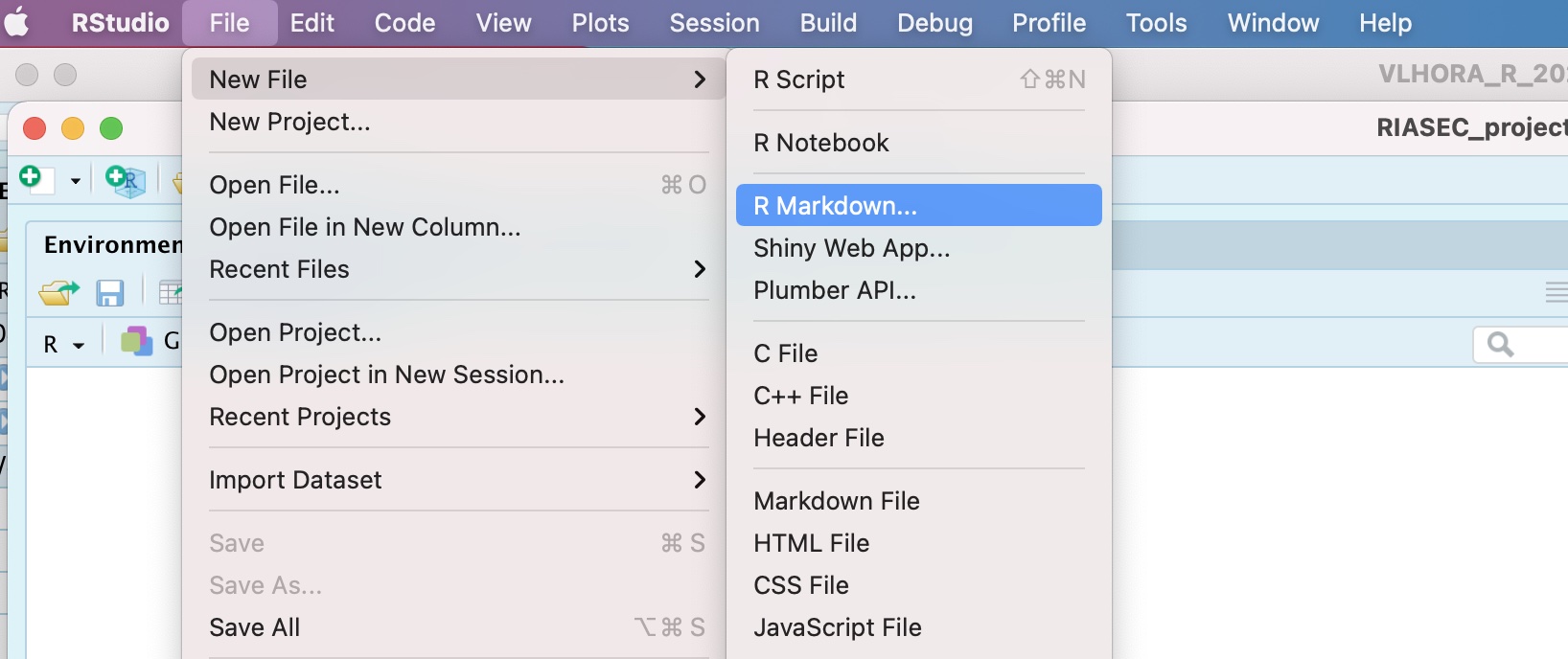Screen dimensions: 1568x659
Task: Create a new JavaScript File
Action: coord(919,627)
